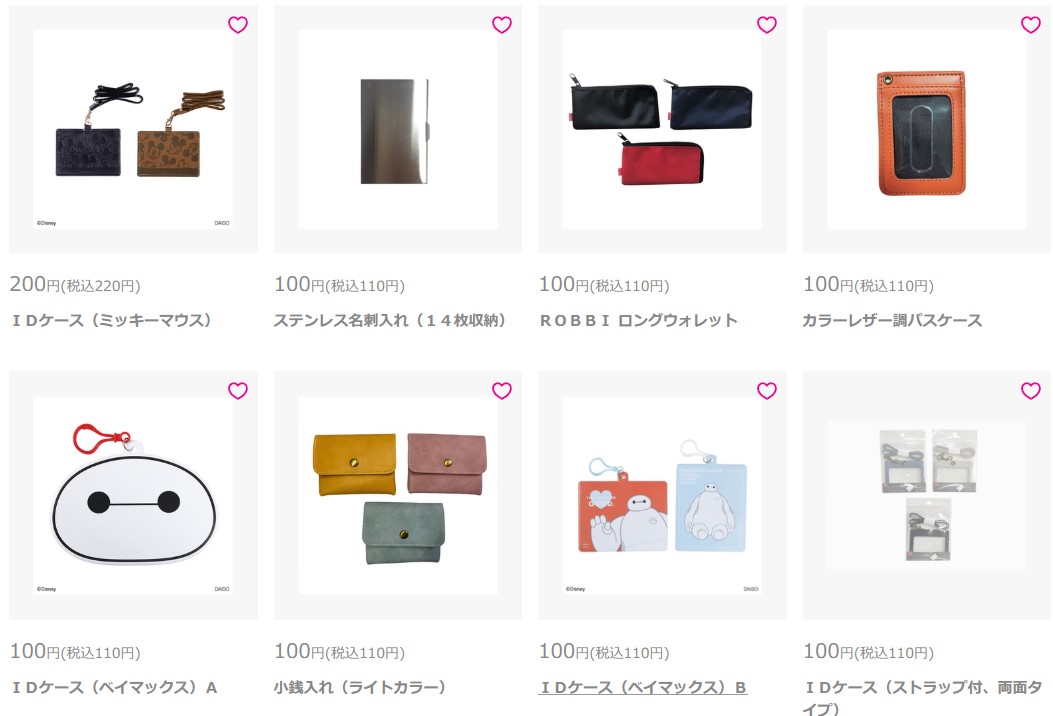Favorite the Mickey Mouse ID case
1053x716 pixels.
pos(238,25)
